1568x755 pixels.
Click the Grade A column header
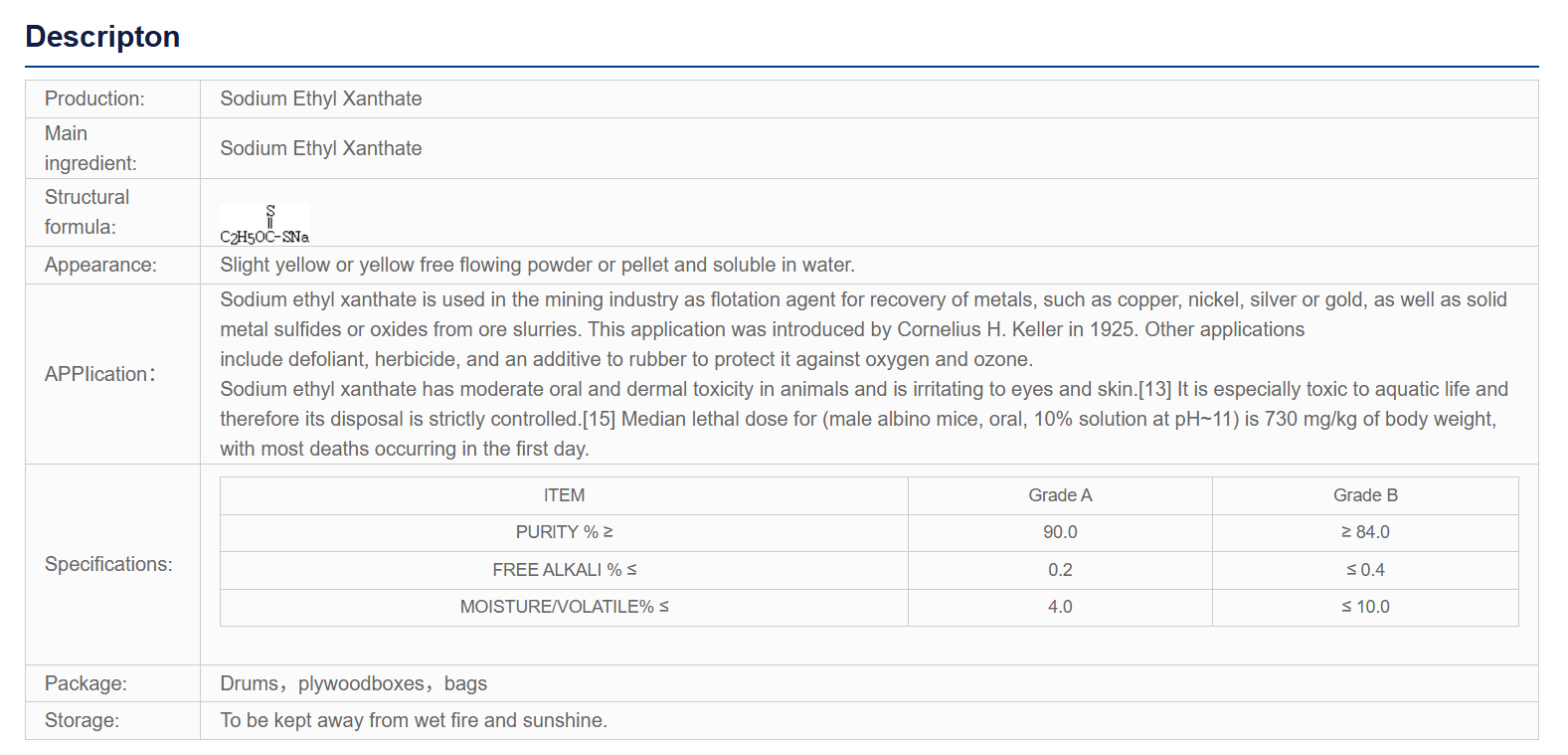point(1060,495)
